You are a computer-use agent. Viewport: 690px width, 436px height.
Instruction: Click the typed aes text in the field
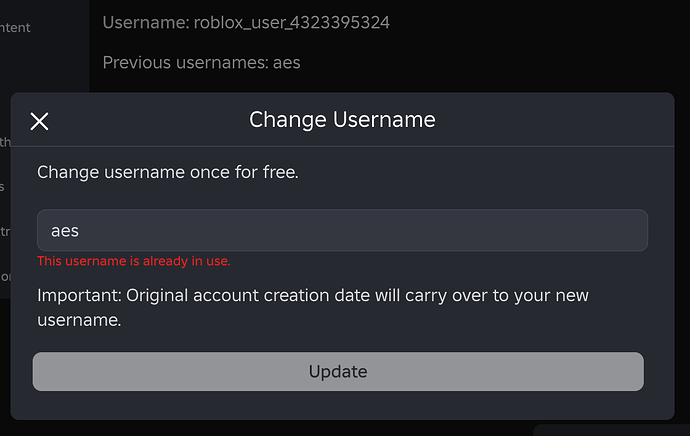point(65,231)
